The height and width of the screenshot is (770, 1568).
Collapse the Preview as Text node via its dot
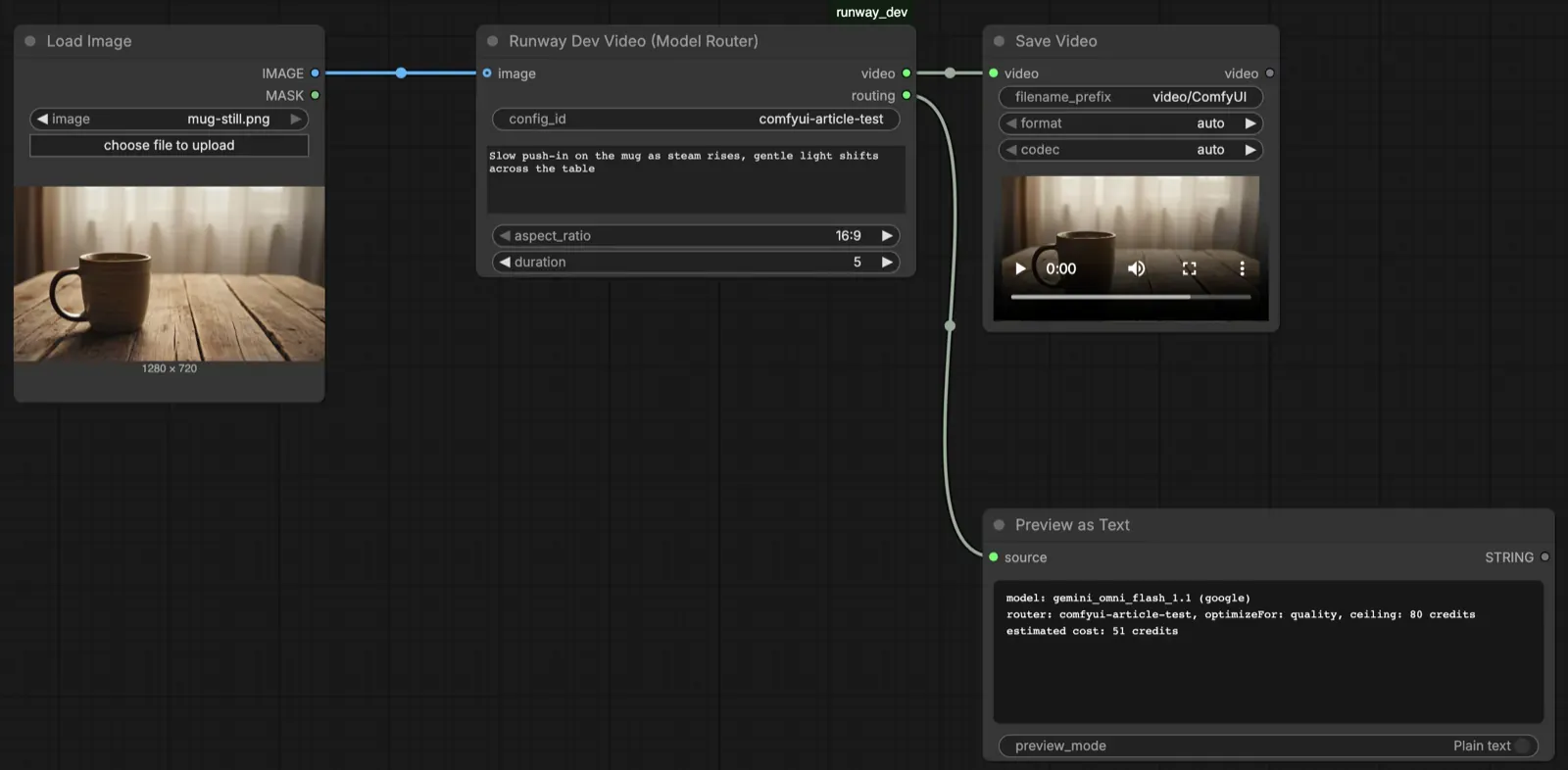pyautogui.click(x=1000, y=525)
